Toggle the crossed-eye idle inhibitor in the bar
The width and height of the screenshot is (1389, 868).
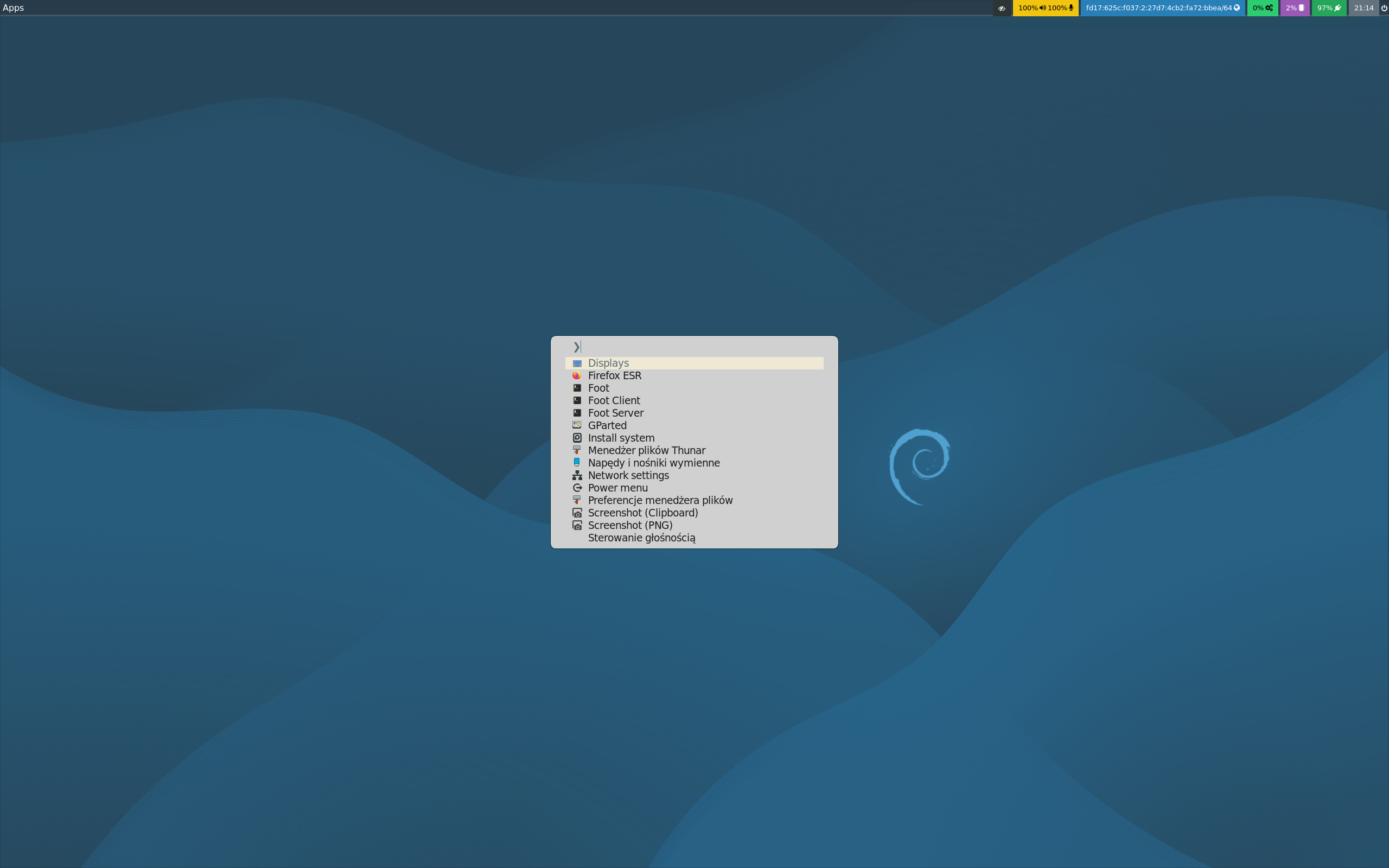tap(1002, 9)
